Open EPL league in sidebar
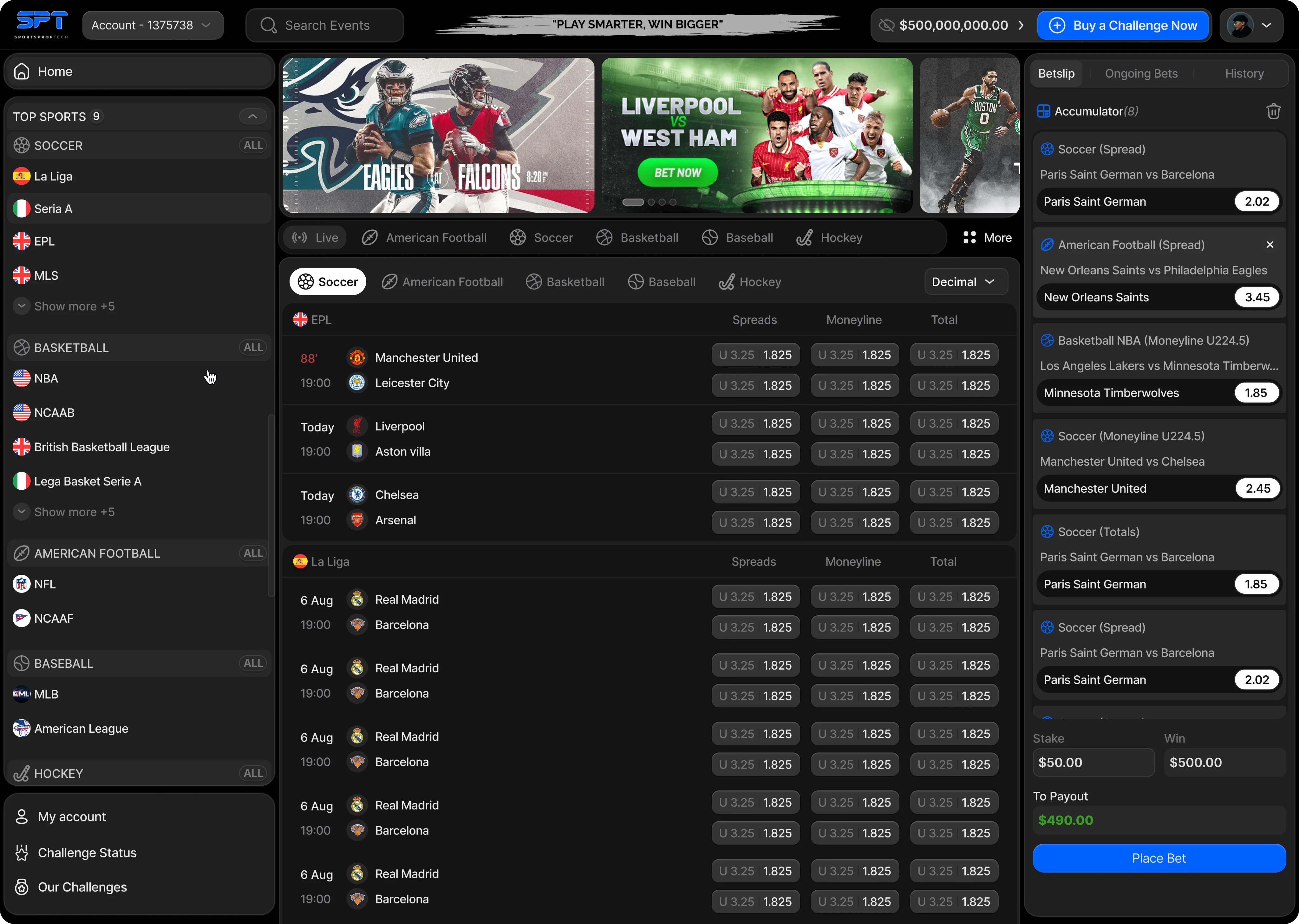This screenshot has width=1299, height=924. pyautogui.click(x=139, y=241)
